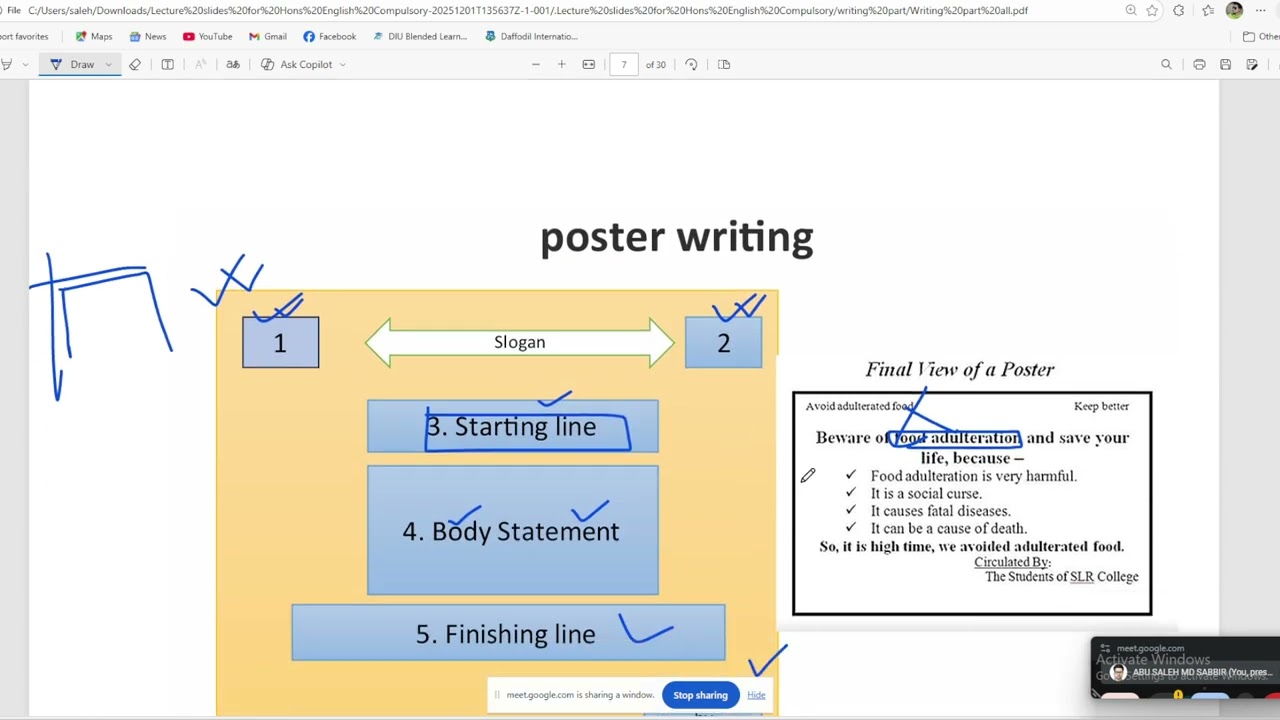Open the Maps bookmark

94,36
